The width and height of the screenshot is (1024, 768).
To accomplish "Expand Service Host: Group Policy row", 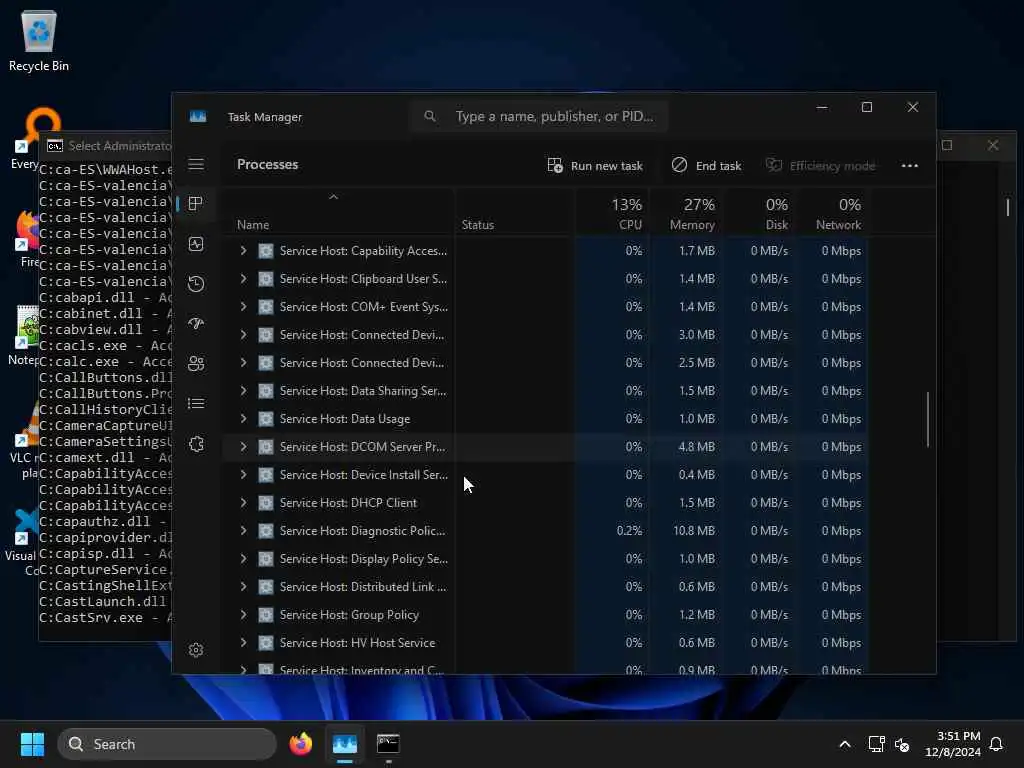I will click(243, 615).
